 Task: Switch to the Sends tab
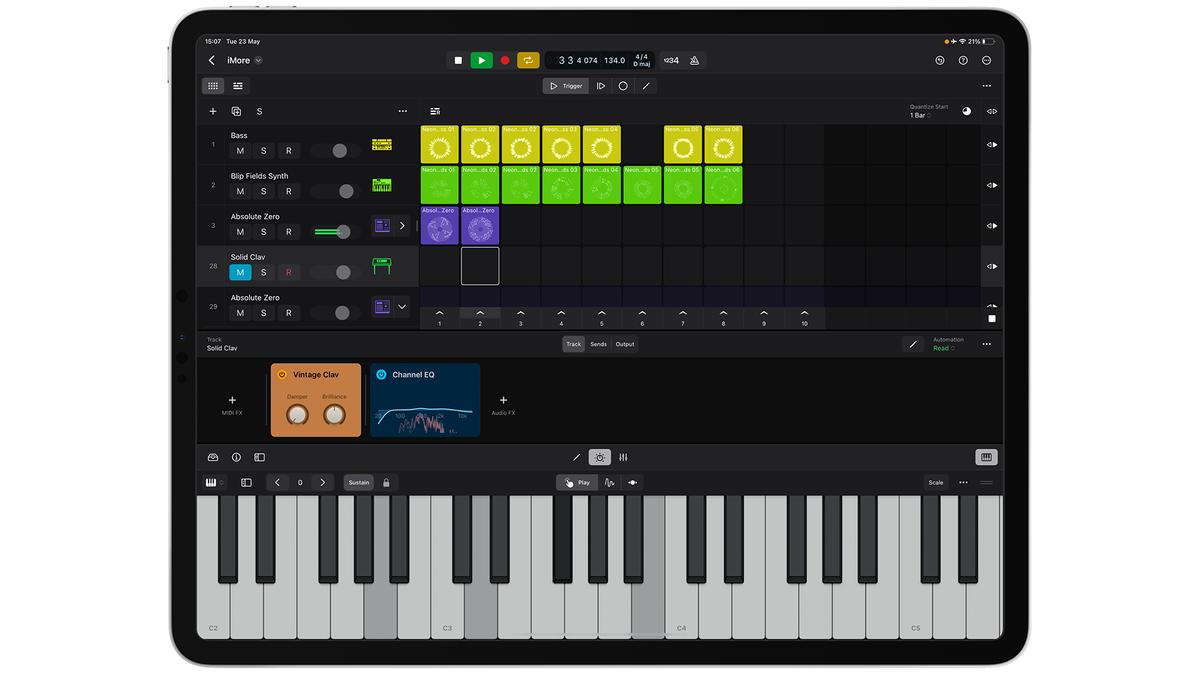pos(599,344)
